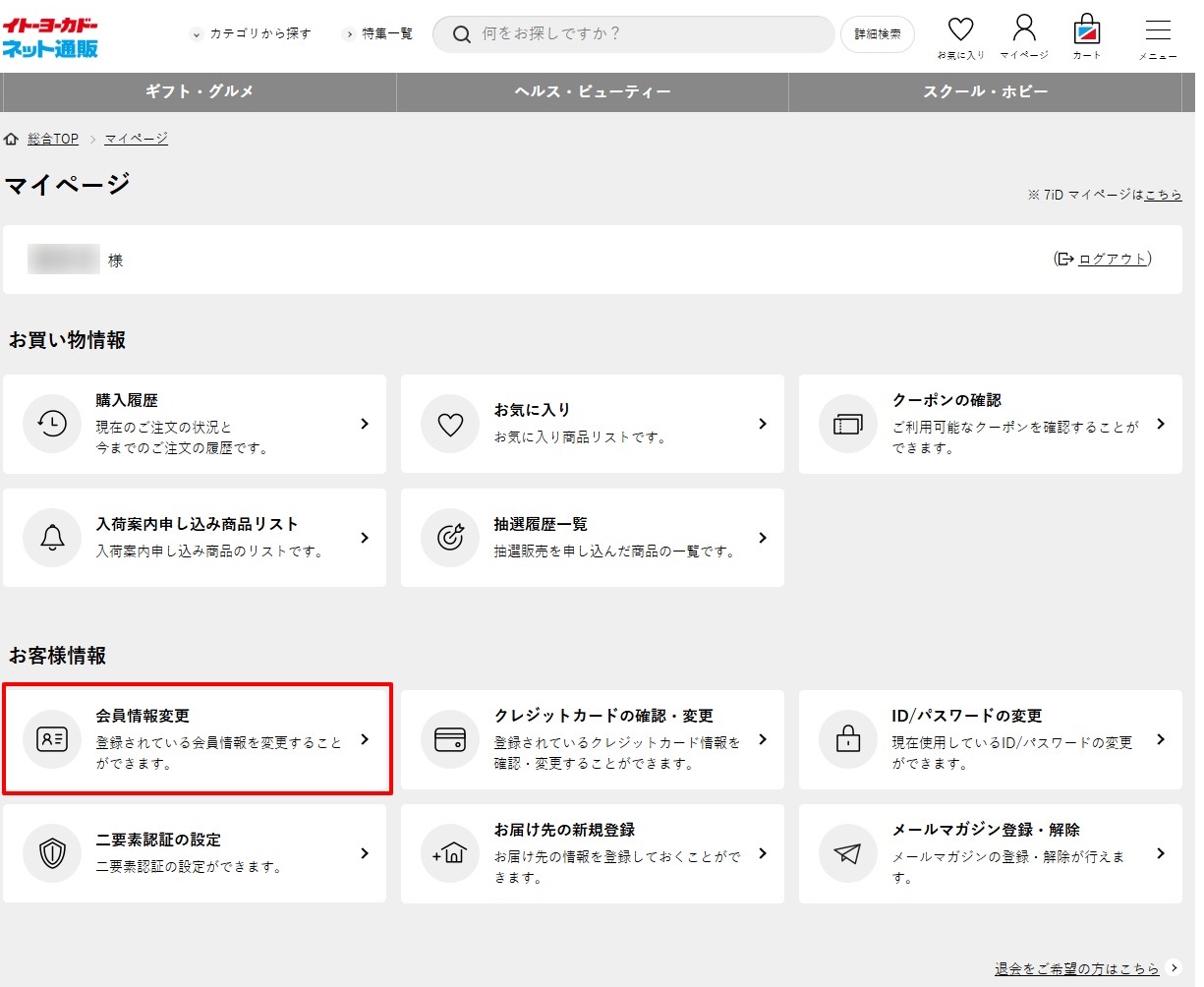The image size is (1204, 987).
Task: Click the credit card icon
Action: click(450, 739)
